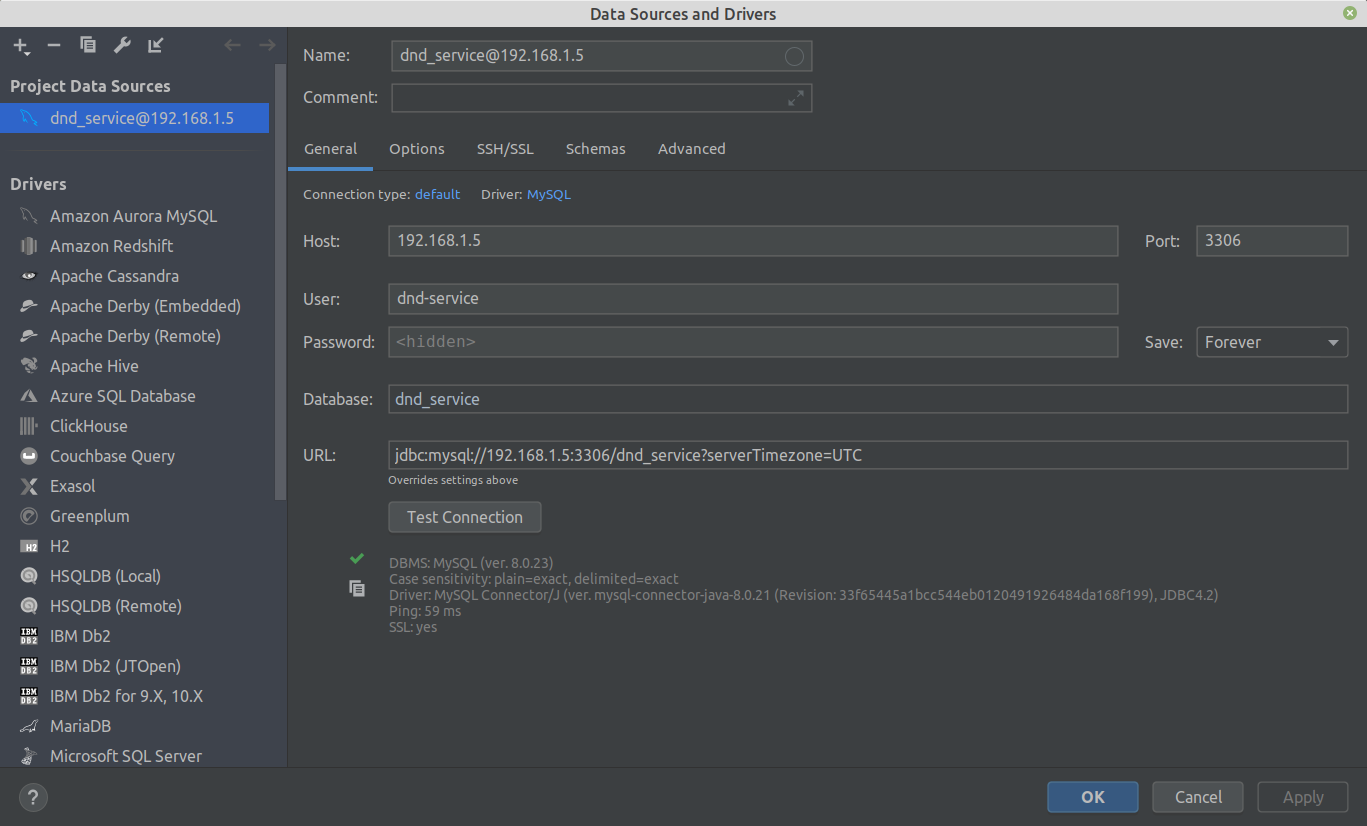Switch to the Options tab
This screenshot has height=826, width=1367.
click(417, 149)
